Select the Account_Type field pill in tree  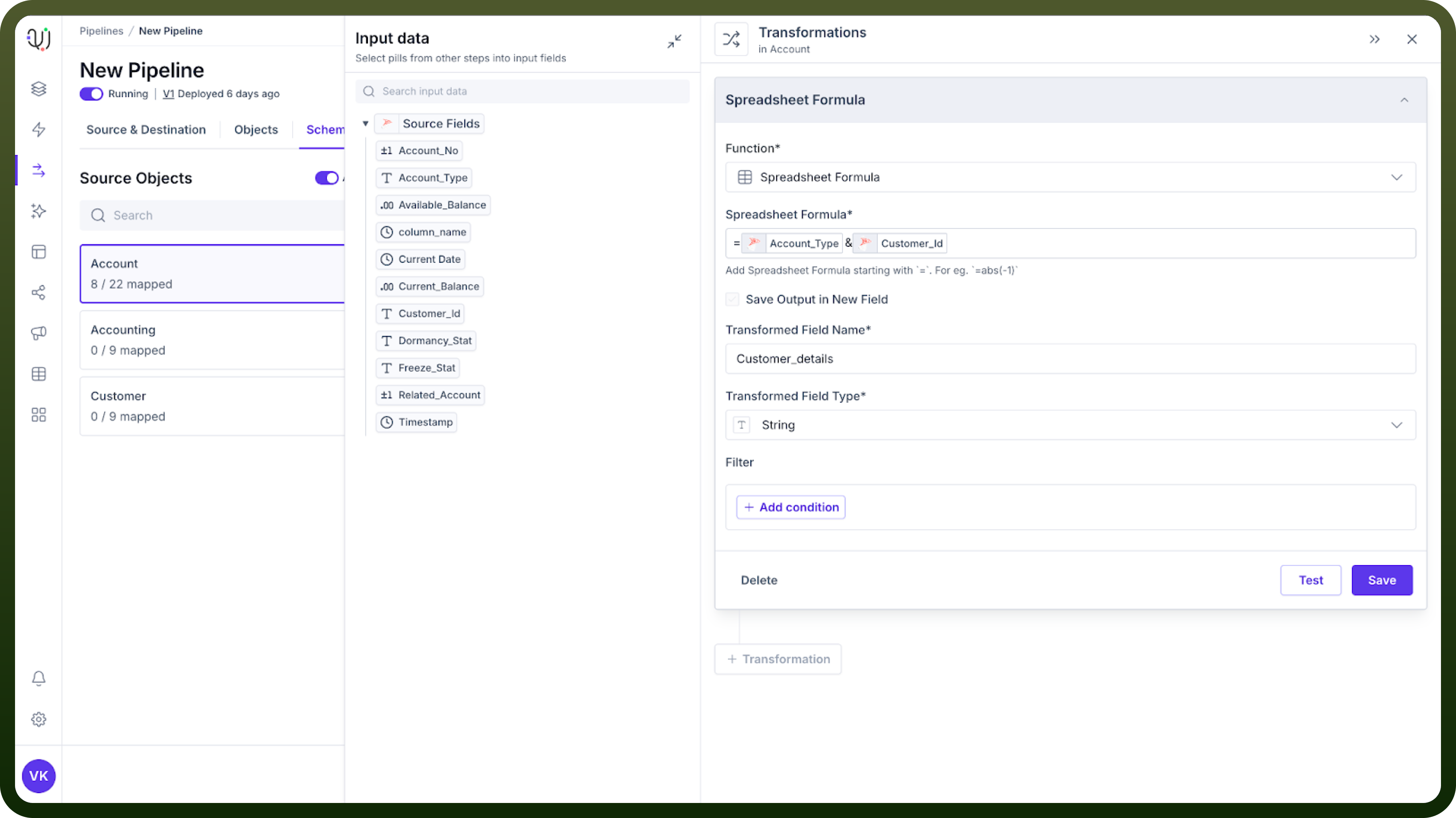pyautogui.click(x=423, y=177)
